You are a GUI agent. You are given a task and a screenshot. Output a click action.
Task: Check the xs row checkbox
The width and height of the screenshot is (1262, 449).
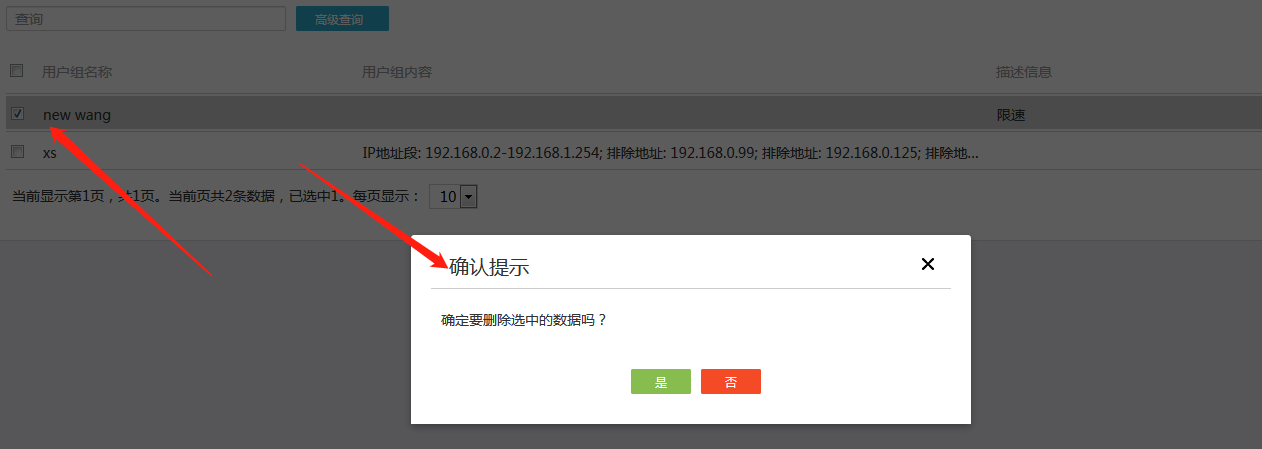tap(17, 152)
